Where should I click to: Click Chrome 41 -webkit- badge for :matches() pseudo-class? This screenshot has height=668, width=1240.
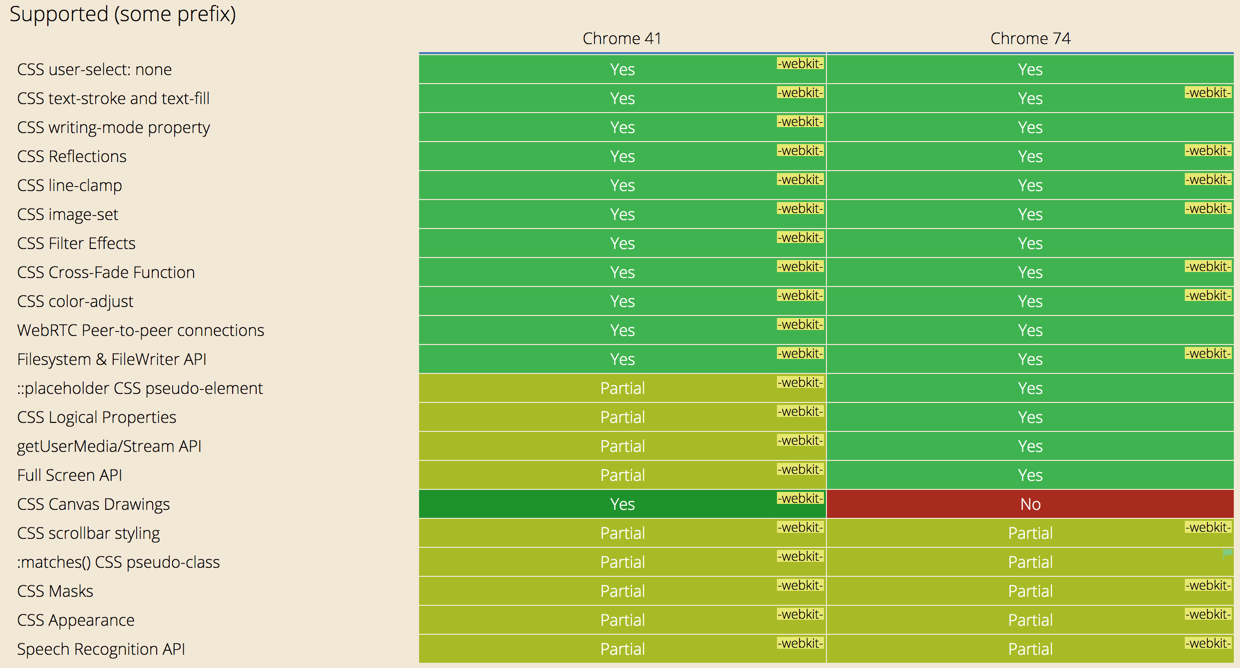(800, 557)
